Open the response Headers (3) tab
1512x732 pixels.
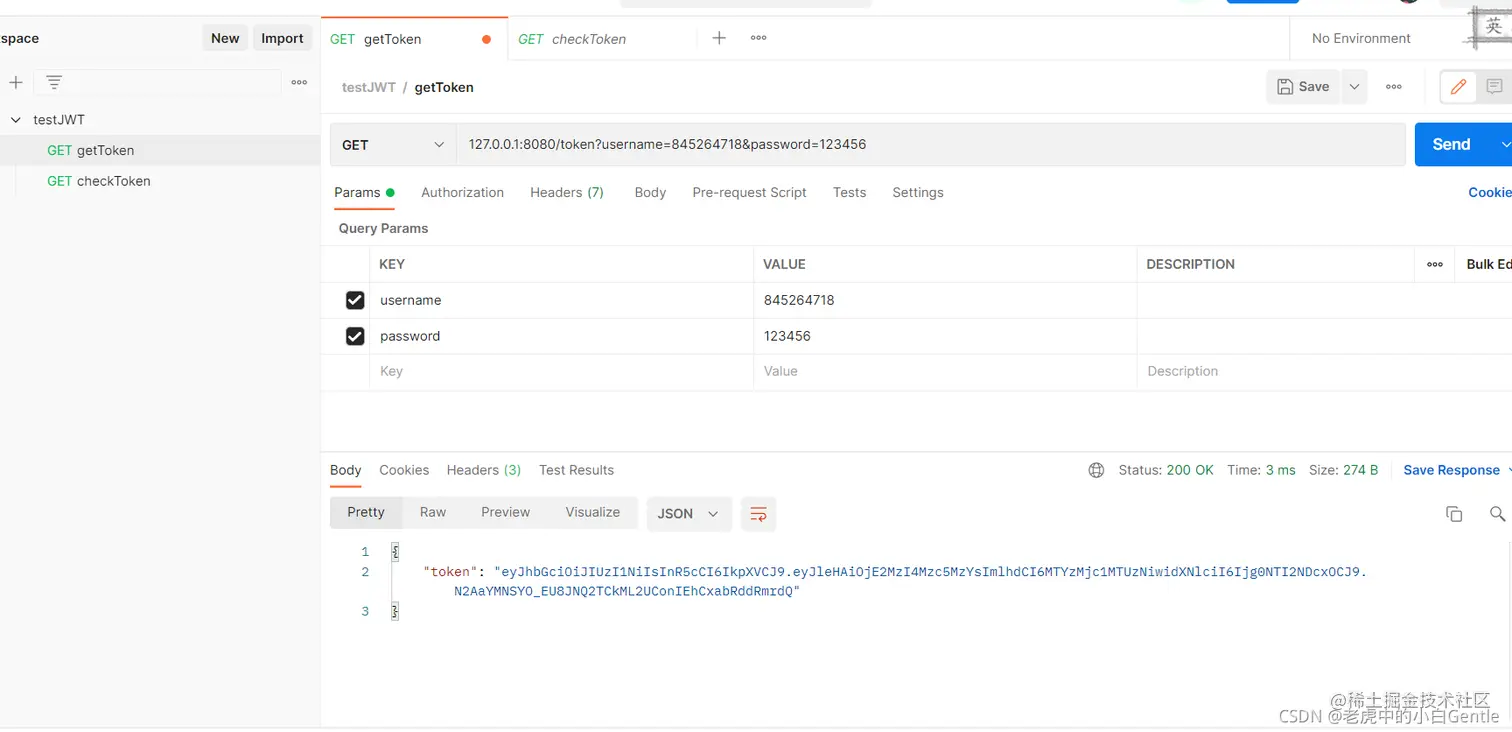point(483,470)
